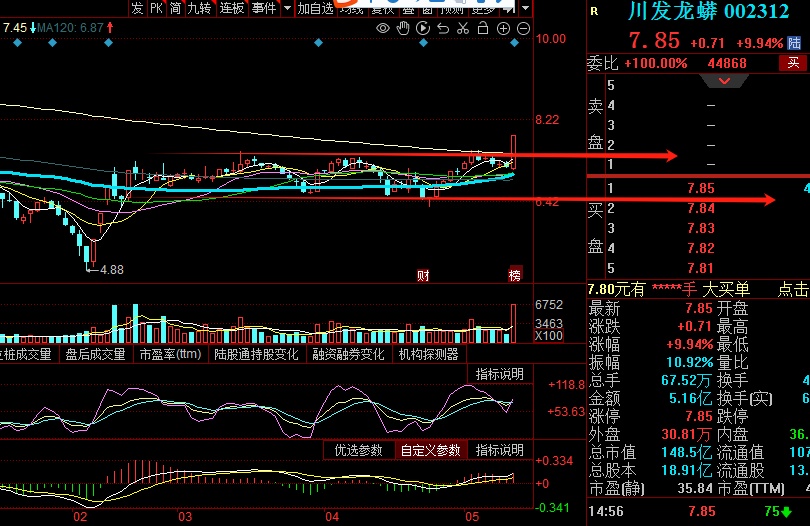This screenshot has height=526, width=810.
Task: Click 加自选 to add to watchlist
Action: click(316, 8)
